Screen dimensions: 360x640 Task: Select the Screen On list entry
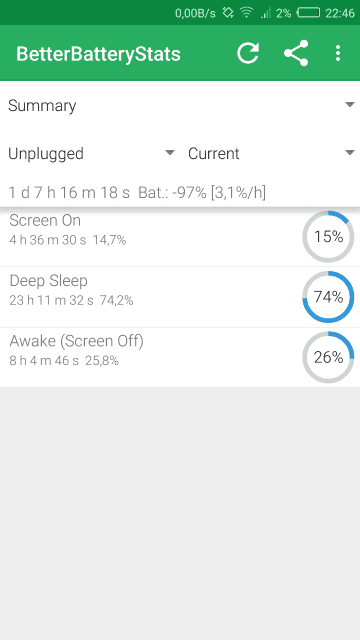click(x=180, y=236)
